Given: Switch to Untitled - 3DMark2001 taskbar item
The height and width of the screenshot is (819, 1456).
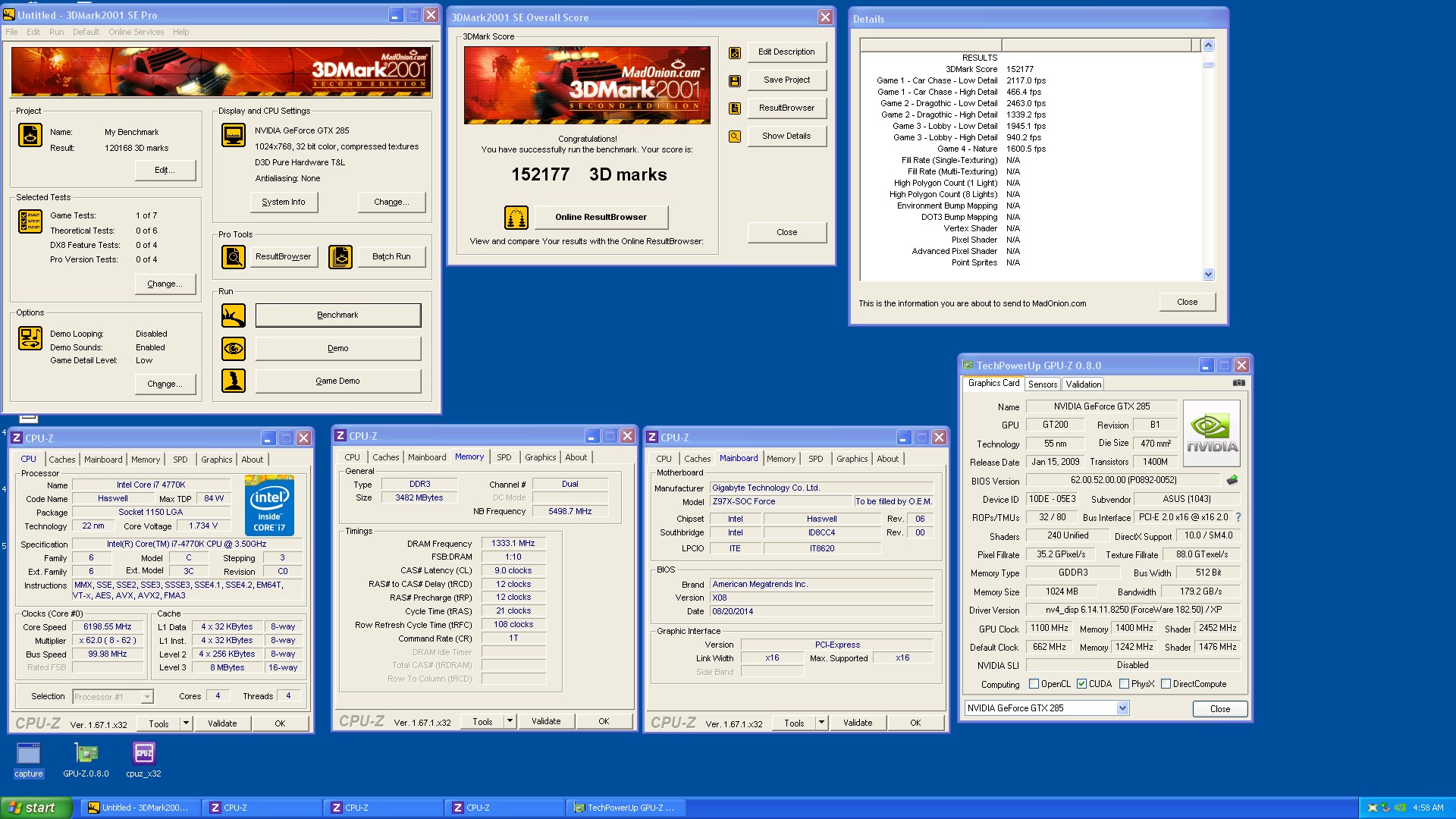Looking at the screenshot, I should pos(142,808).
